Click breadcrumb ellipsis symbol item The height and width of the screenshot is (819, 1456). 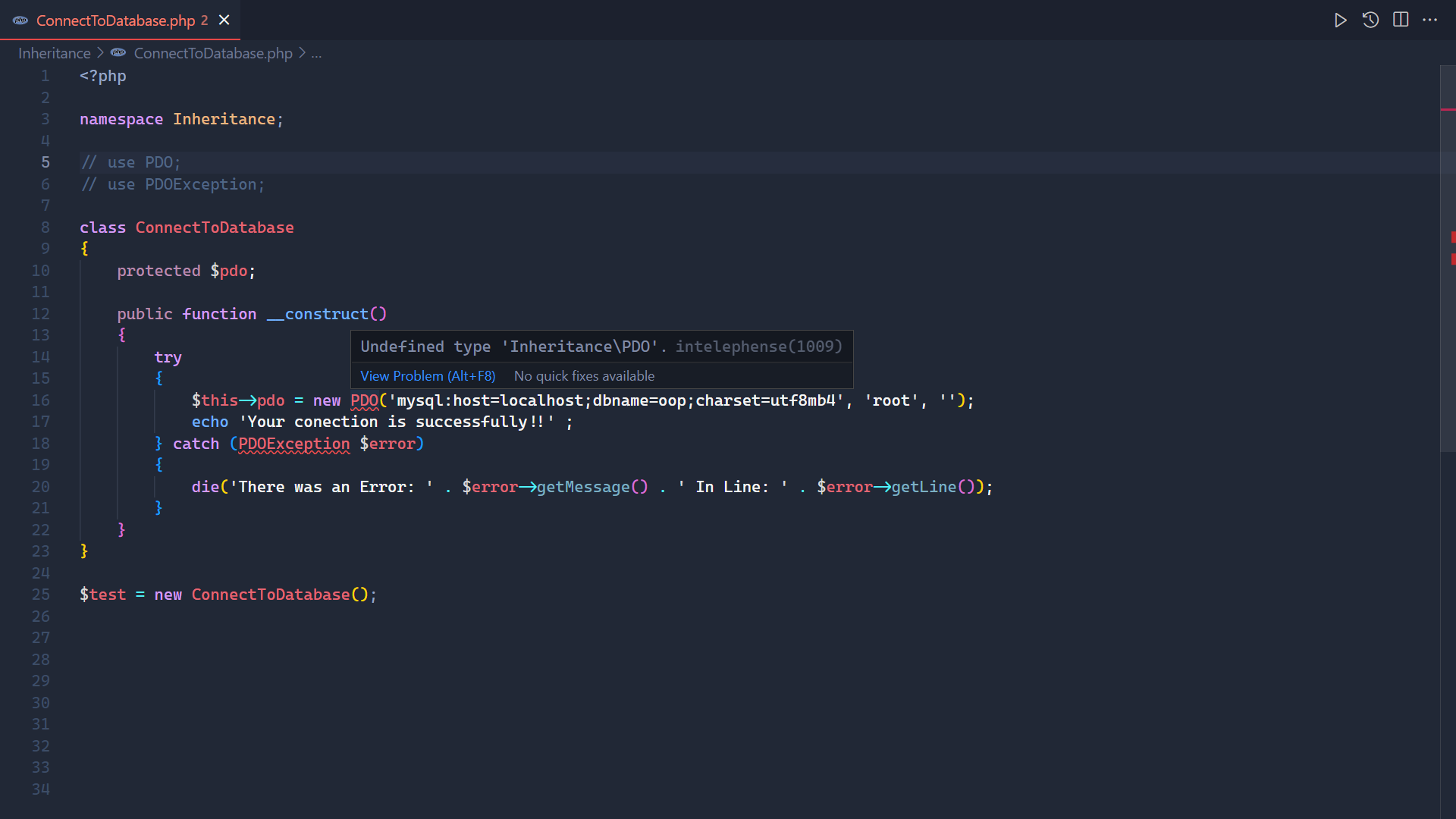(x=316, y=53)
